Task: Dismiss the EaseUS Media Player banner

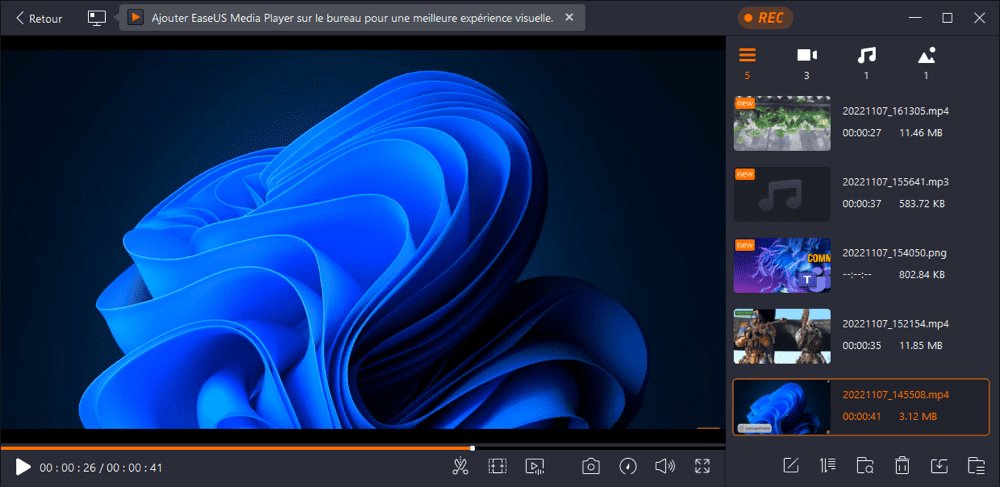Action: [570, 17]
